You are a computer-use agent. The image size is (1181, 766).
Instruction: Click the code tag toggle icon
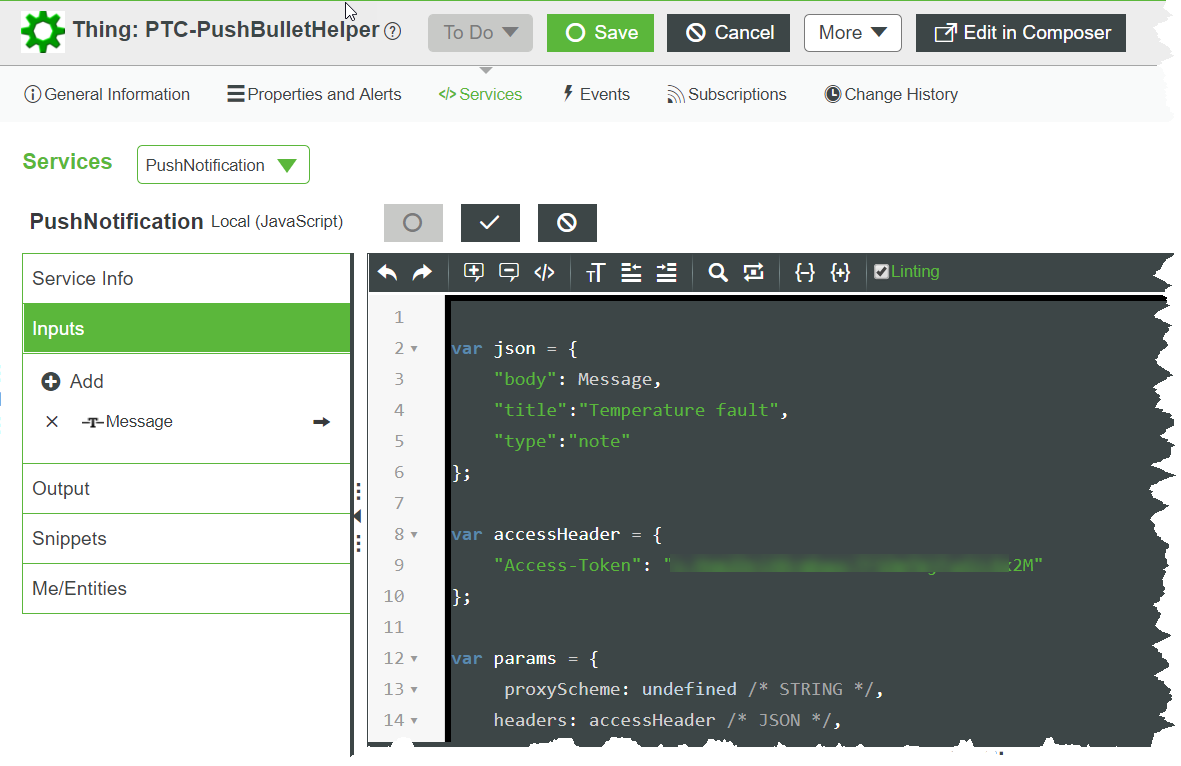545,273
